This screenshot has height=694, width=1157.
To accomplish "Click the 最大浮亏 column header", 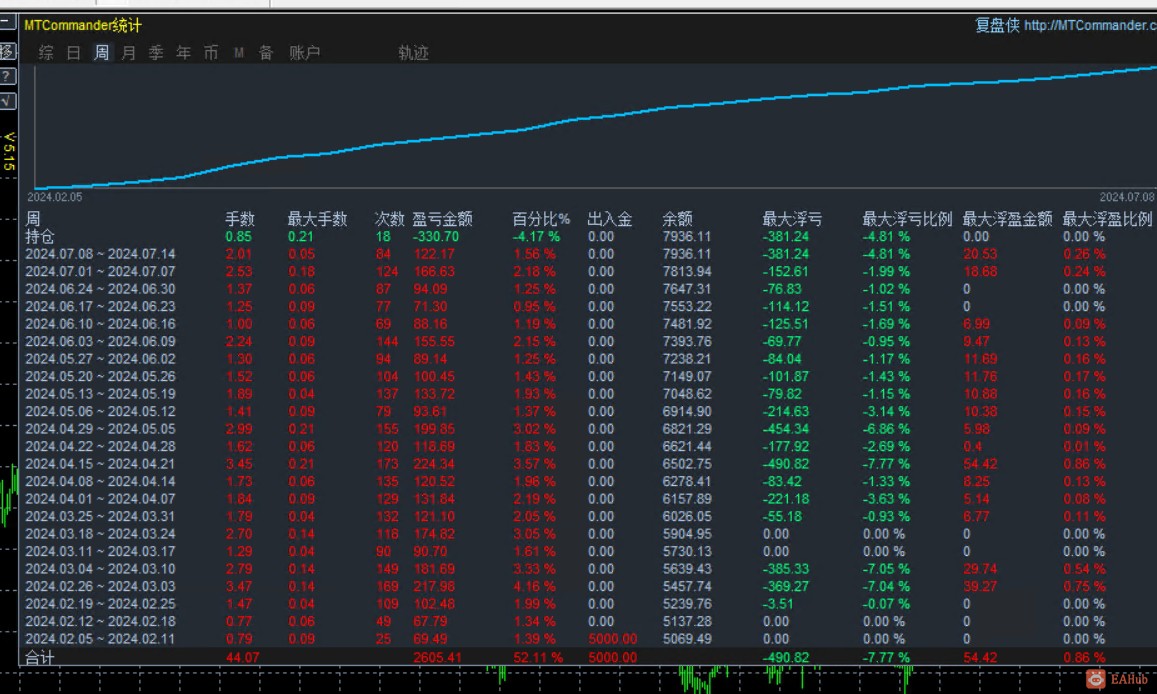I will [x=792, y=219].
